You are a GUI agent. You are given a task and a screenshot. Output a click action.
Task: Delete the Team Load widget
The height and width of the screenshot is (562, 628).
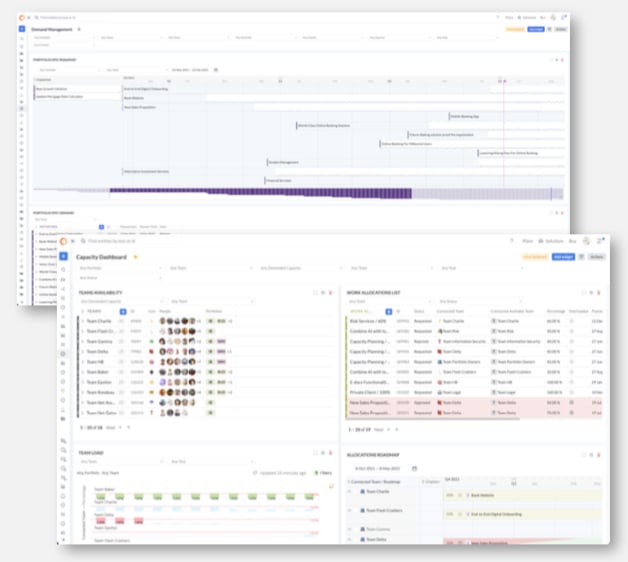coord(330,453)
